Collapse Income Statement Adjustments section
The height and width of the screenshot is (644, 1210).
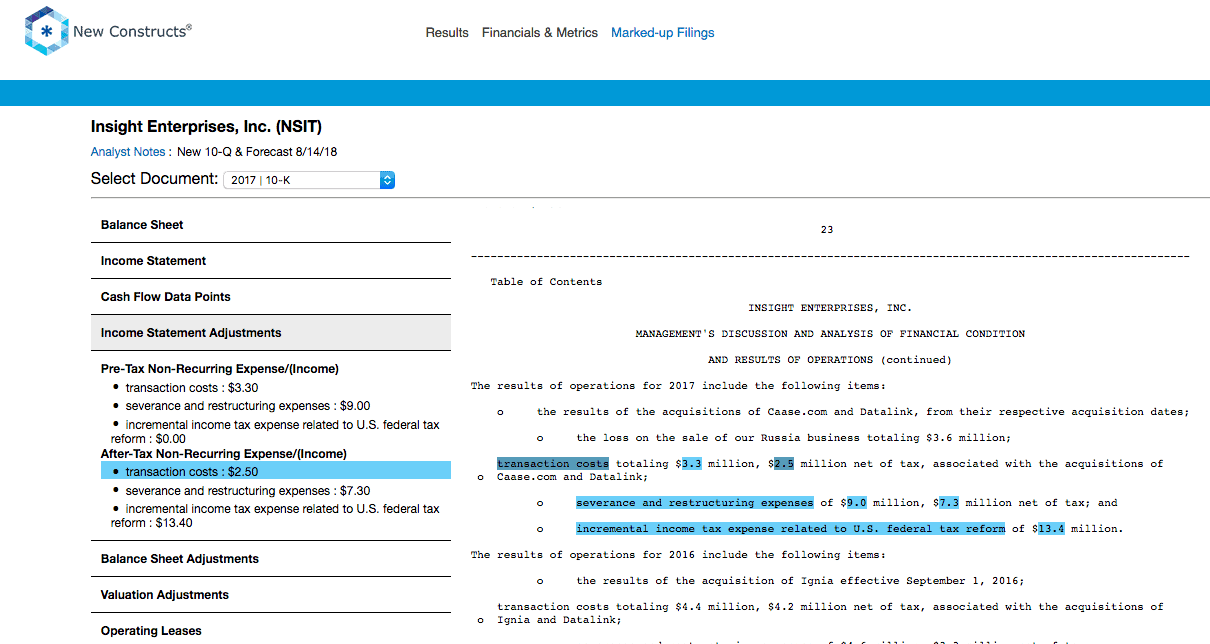pyautogui.click(x=271, y=333)
